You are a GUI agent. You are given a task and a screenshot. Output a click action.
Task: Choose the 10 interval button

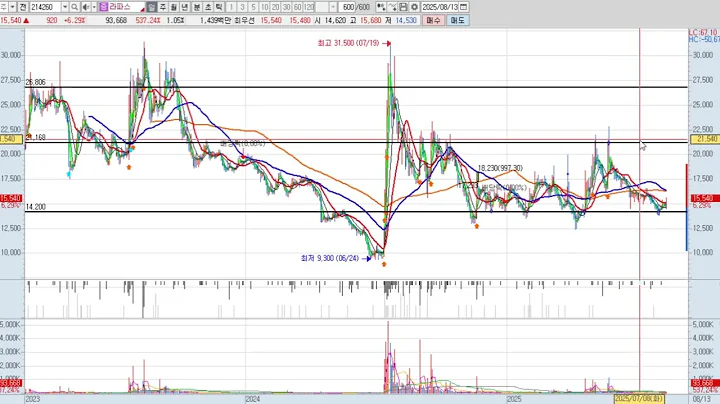[264, 7]
